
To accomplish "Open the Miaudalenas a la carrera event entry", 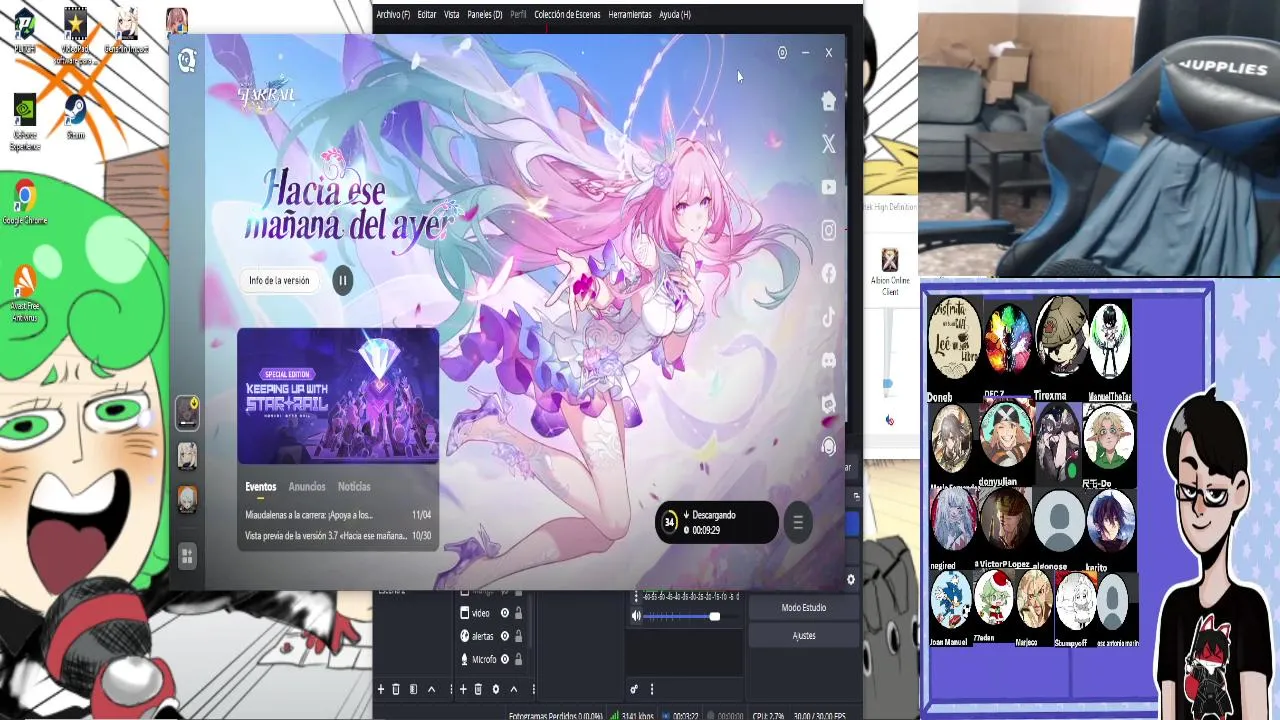I will pyautogui.click(x=338, y=515).
